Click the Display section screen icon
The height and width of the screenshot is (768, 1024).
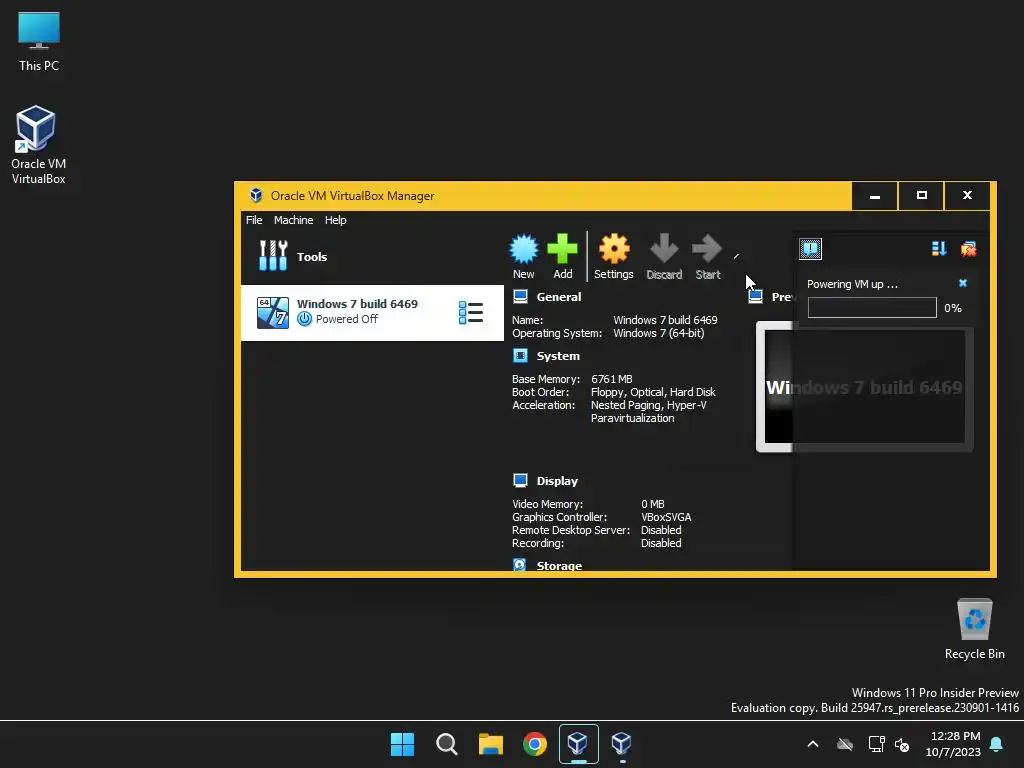pyautogui.click(x=520, y=481)
